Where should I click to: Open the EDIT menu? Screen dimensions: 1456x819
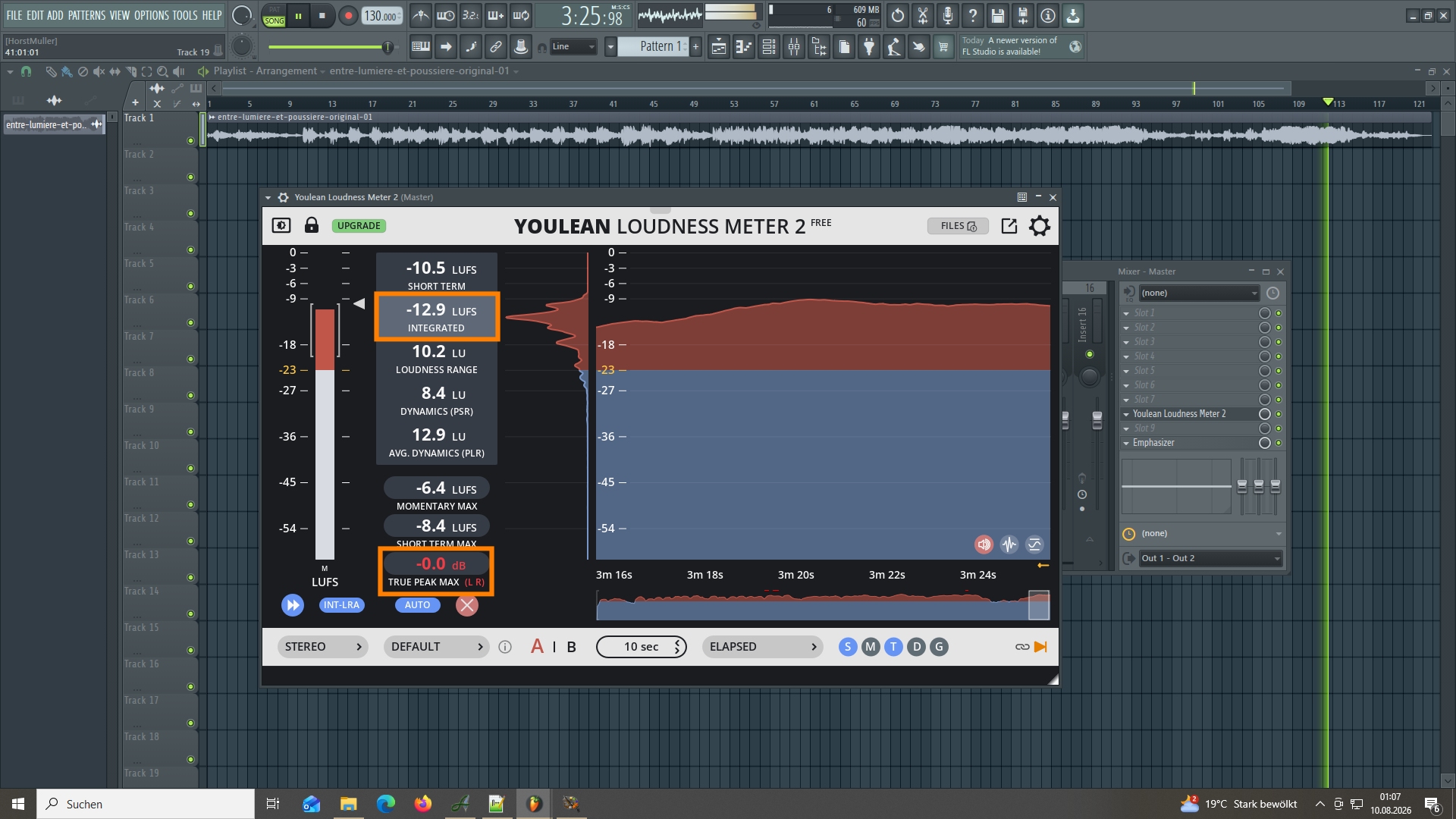click(35, 15)
